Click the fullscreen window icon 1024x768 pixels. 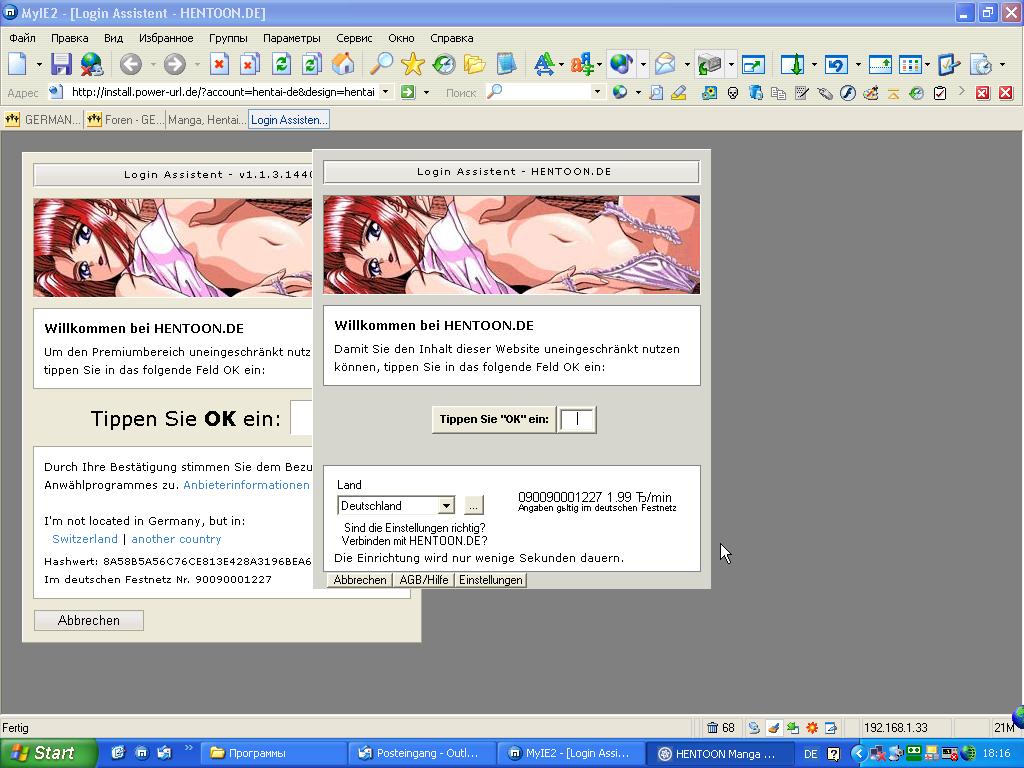(753, 64)
